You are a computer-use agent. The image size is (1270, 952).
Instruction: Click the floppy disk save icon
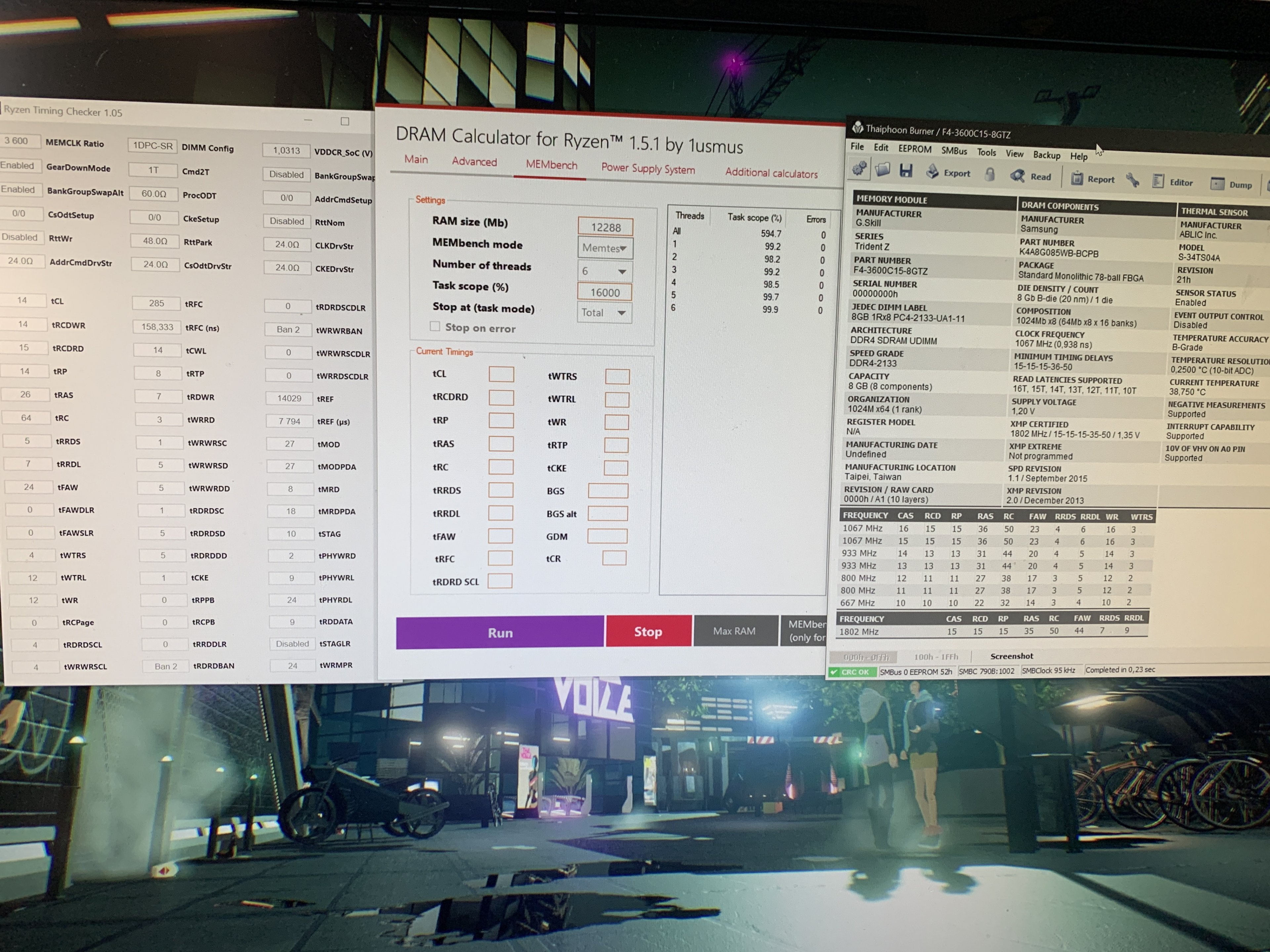[x=906, y=171]
